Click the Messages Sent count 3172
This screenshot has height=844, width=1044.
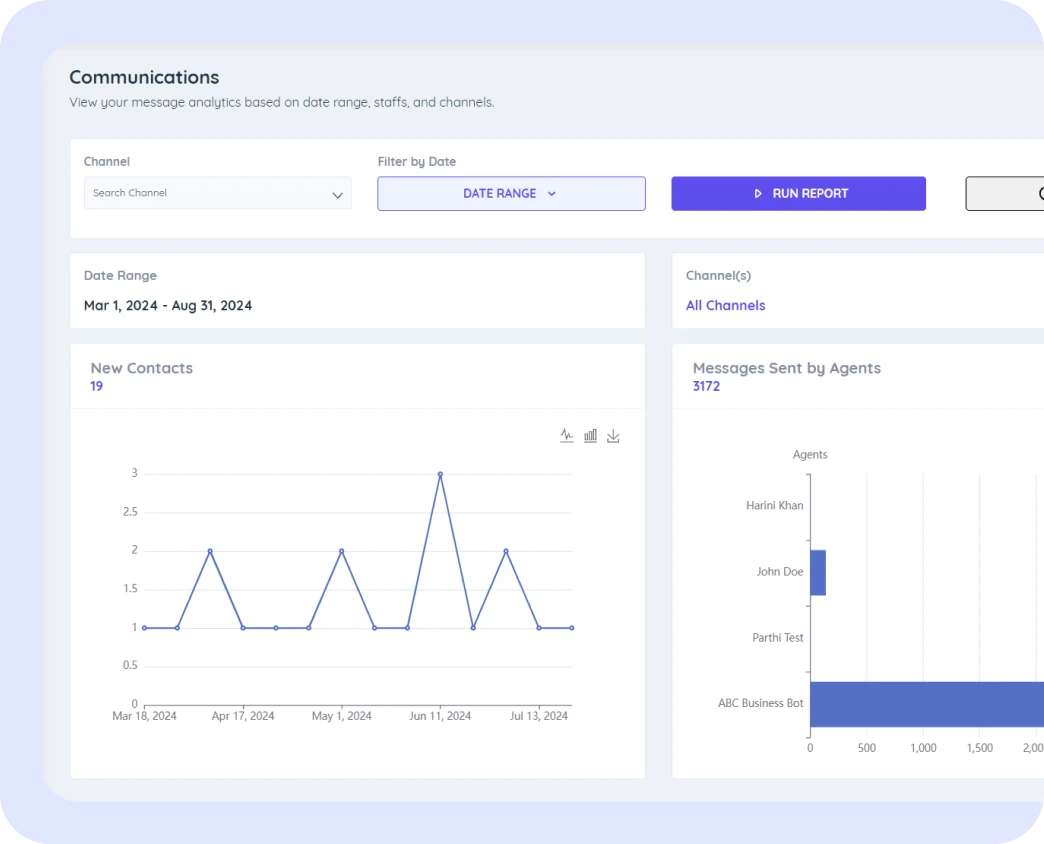706,386
